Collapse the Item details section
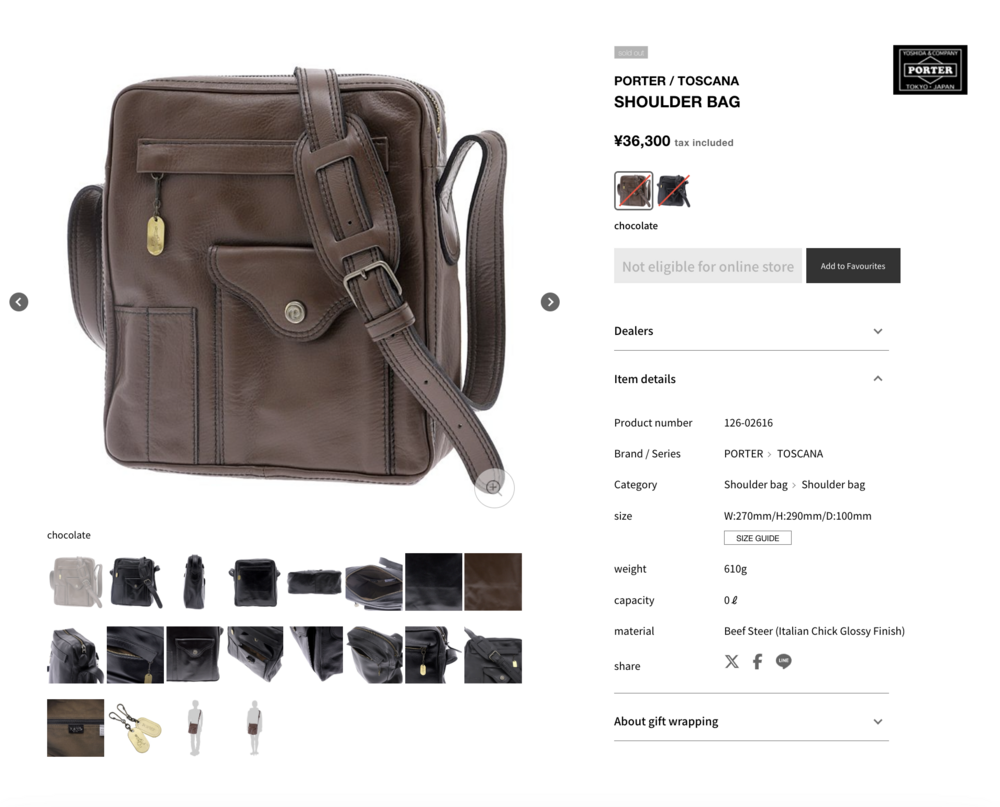 [x=751, y=379]
